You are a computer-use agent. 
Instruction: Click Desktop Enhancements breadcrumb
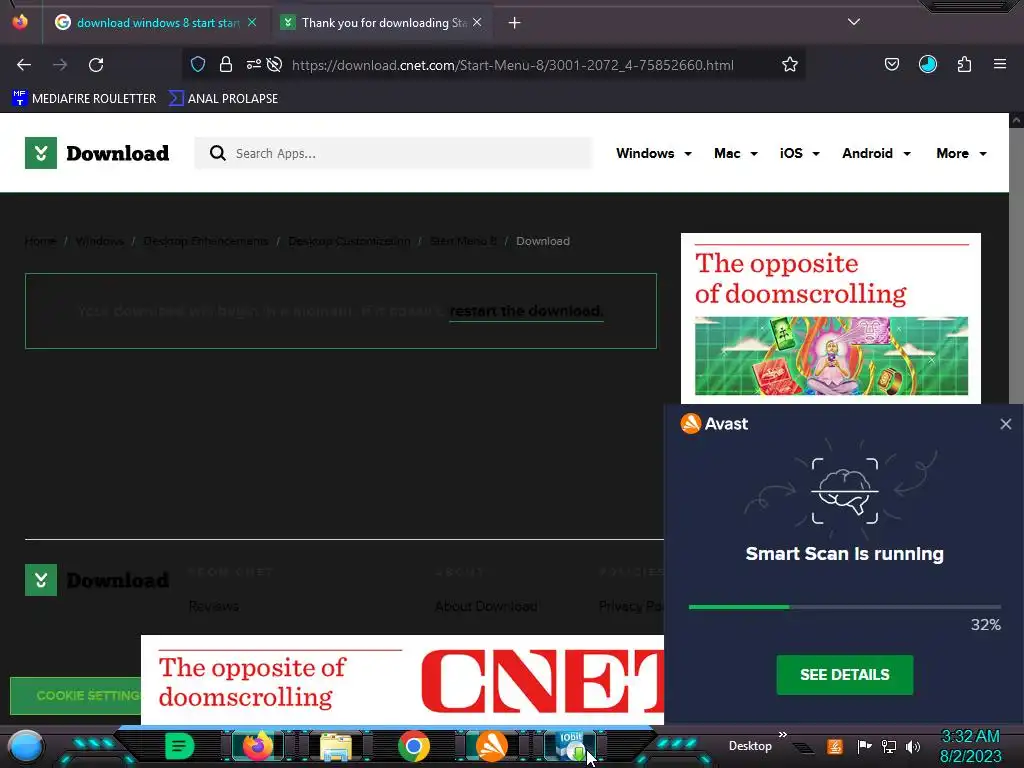[x=206, y=241]
